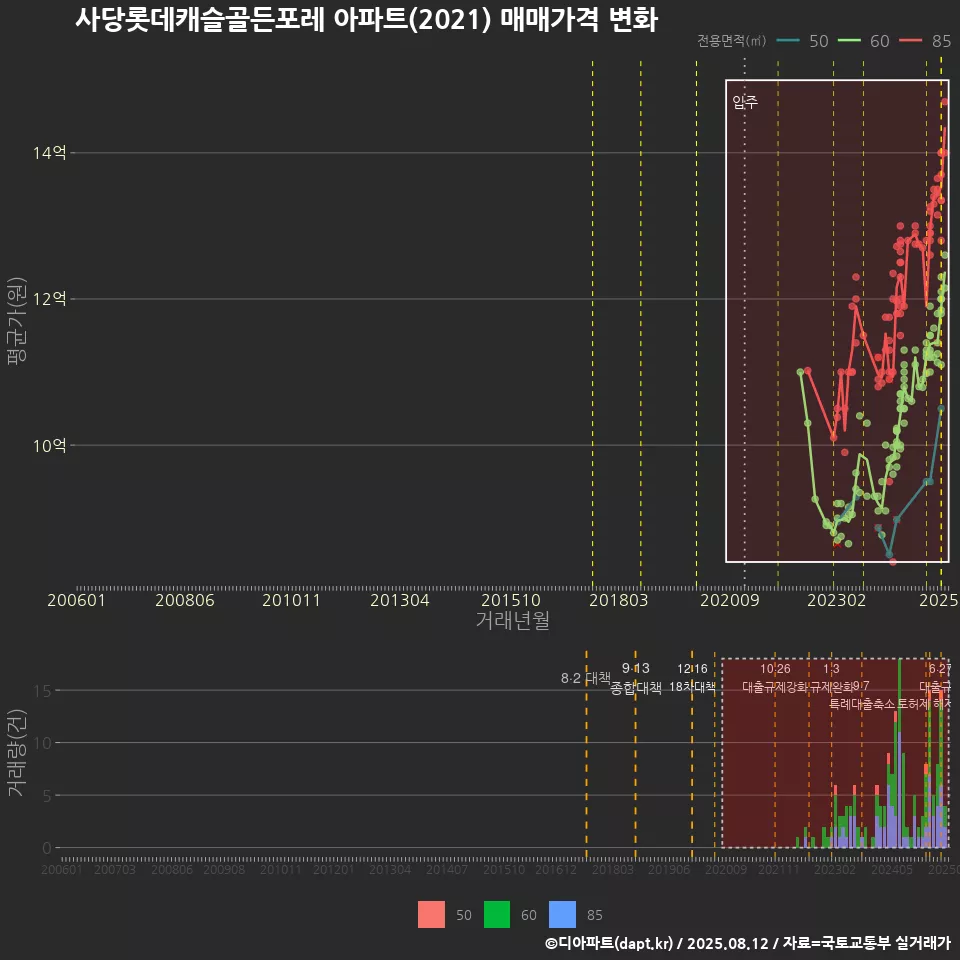
Task: Click the 12억 y-axis label
Action: point(50,299)
